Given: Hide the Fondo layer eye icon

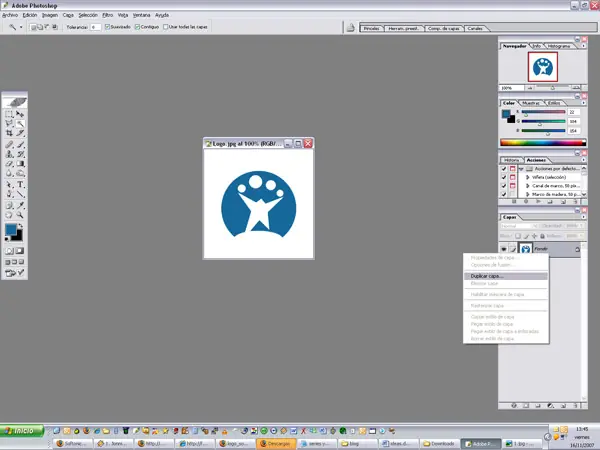Looking at the screenshot, I should point(504,249).
